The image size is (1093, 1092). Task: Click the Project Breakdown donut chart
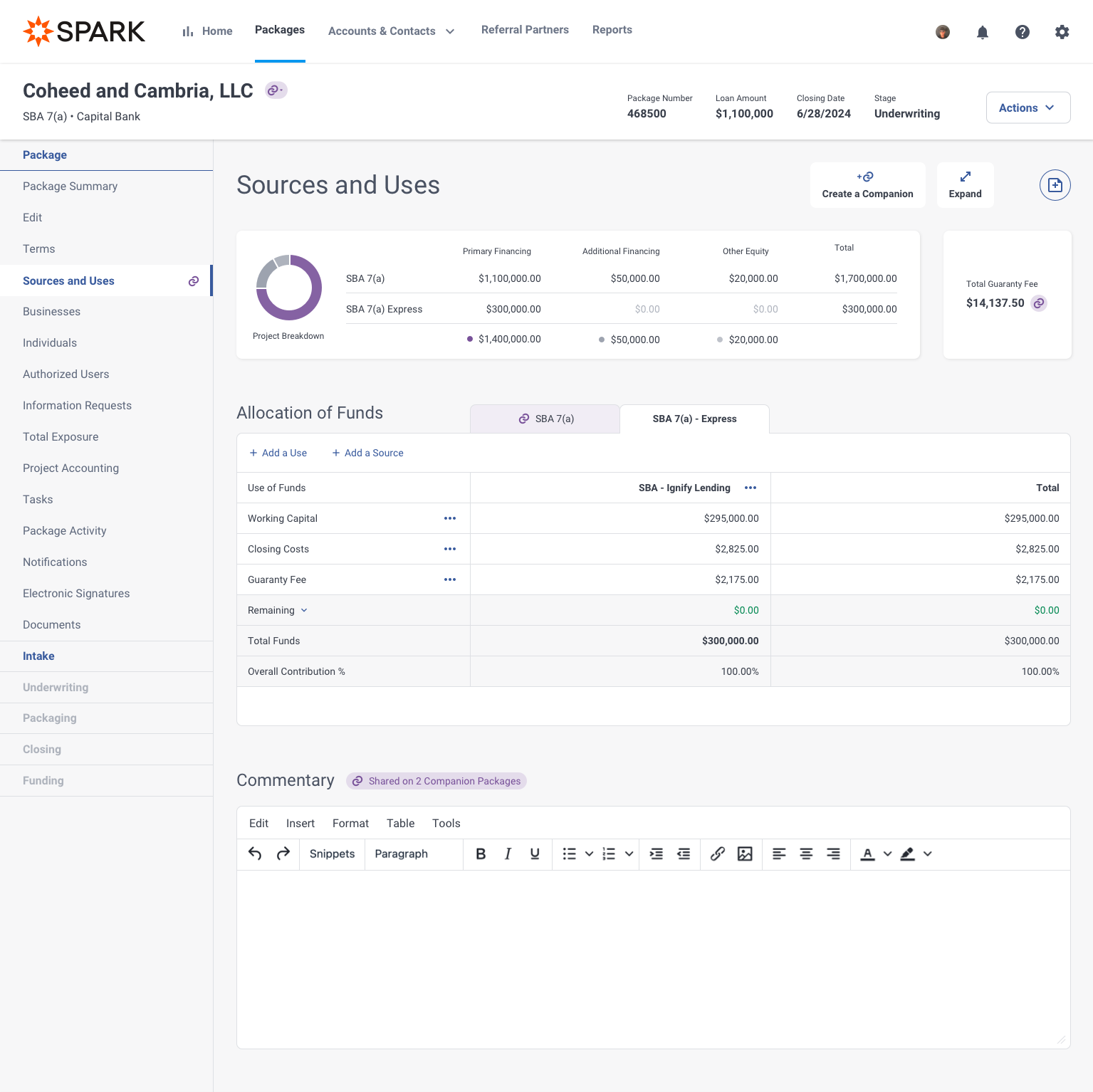click(x=289, y=288)
